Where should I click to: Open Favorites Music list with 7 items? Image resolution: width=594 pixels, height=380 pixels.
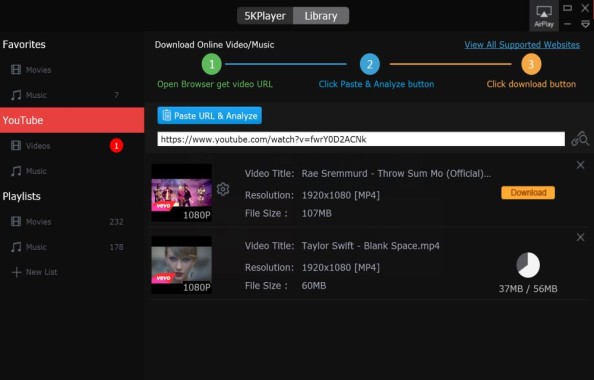72,95
